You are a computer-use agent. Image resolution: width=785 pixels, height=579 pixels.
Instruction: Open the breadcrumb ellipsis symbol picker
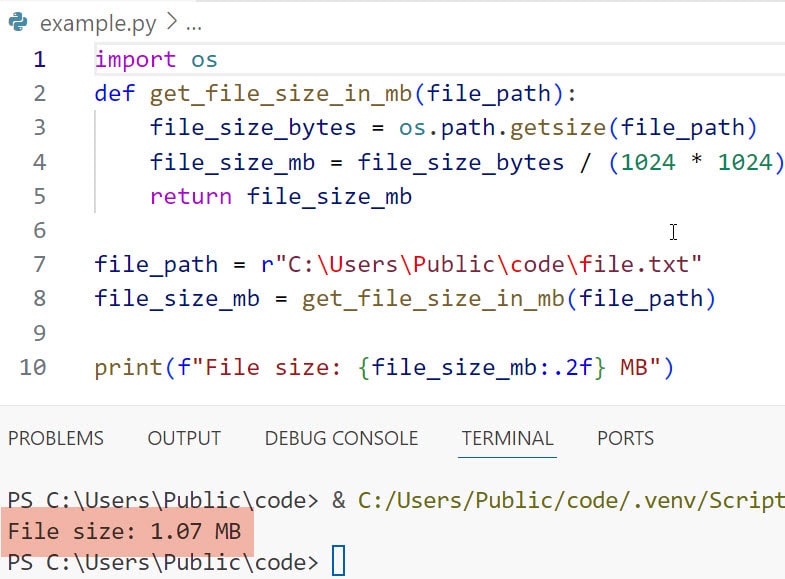tap(194, 28)
